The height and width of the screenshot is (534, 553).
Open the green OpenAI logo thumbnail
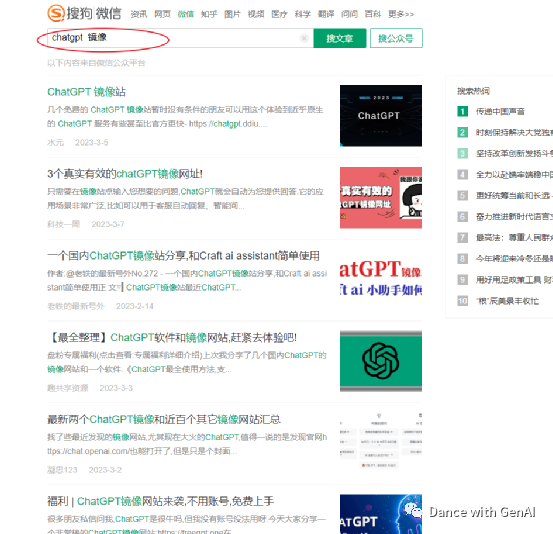[x=381, y=361]
